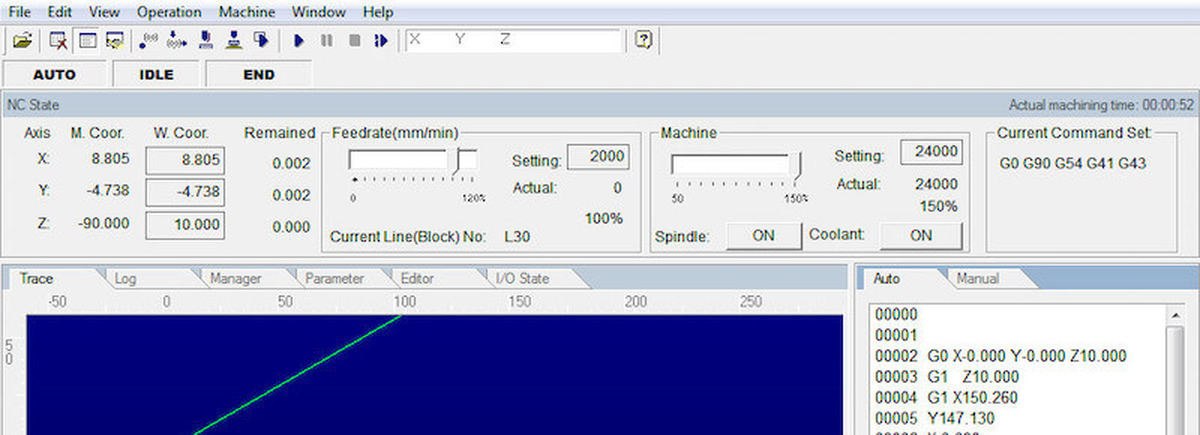Open the Window menu
This screenshot has width=1200, height=435.
319,12
